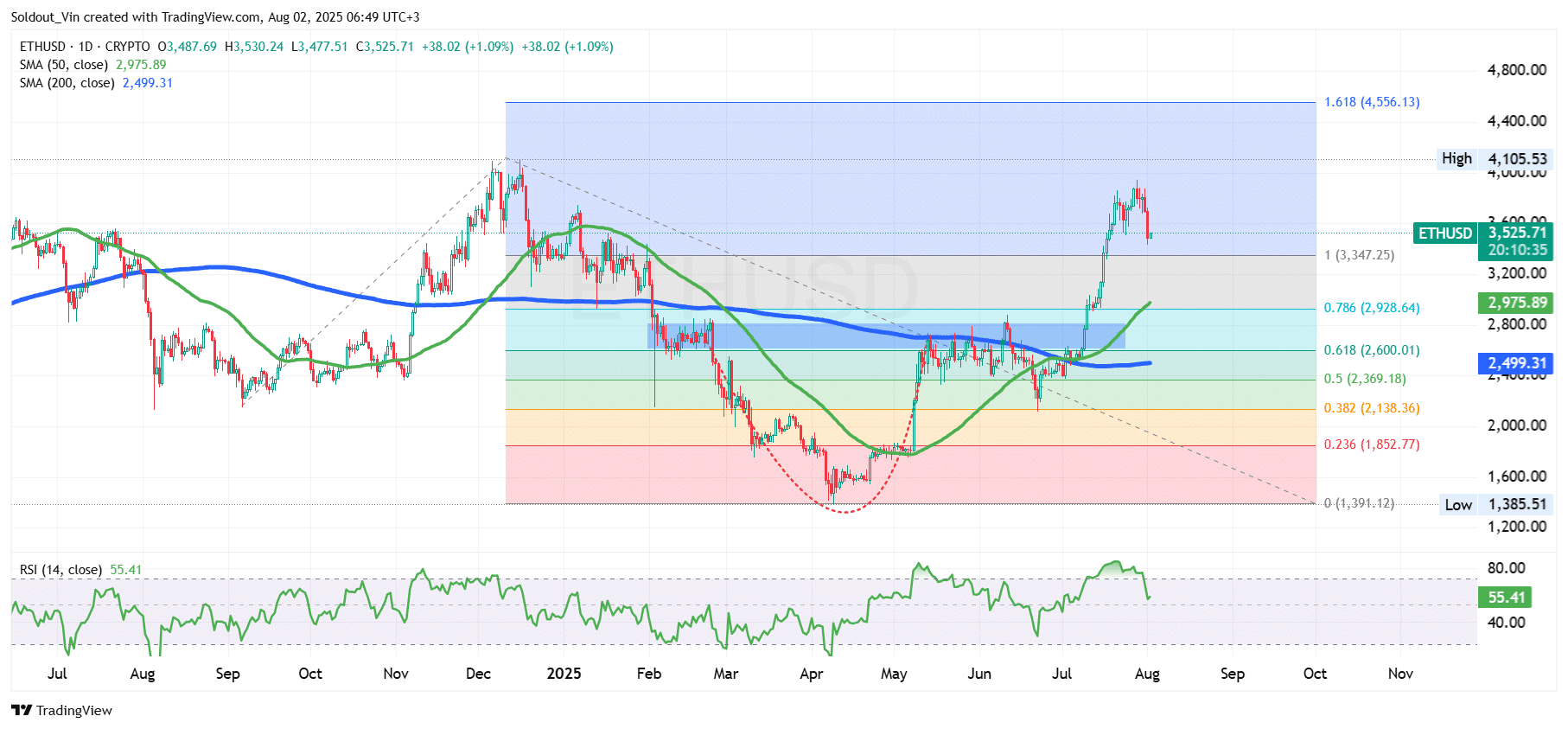Click the blue 2,499.31 SMA price tag
Image resolution: width=1568 pixels, height=729 pixels.
(1516, 363)
